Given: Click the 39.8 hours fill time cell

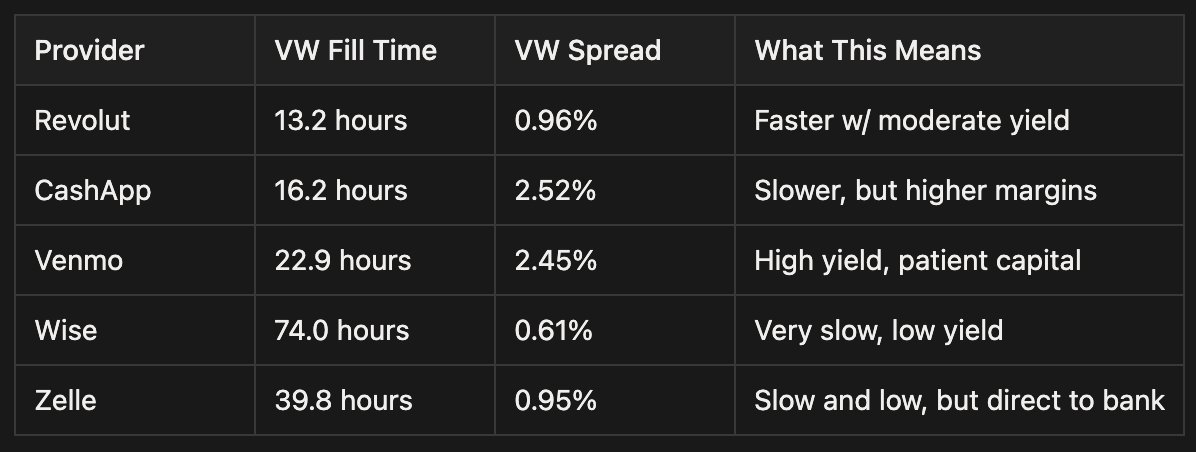Looking at the screenshot, I should coord(343,400).
